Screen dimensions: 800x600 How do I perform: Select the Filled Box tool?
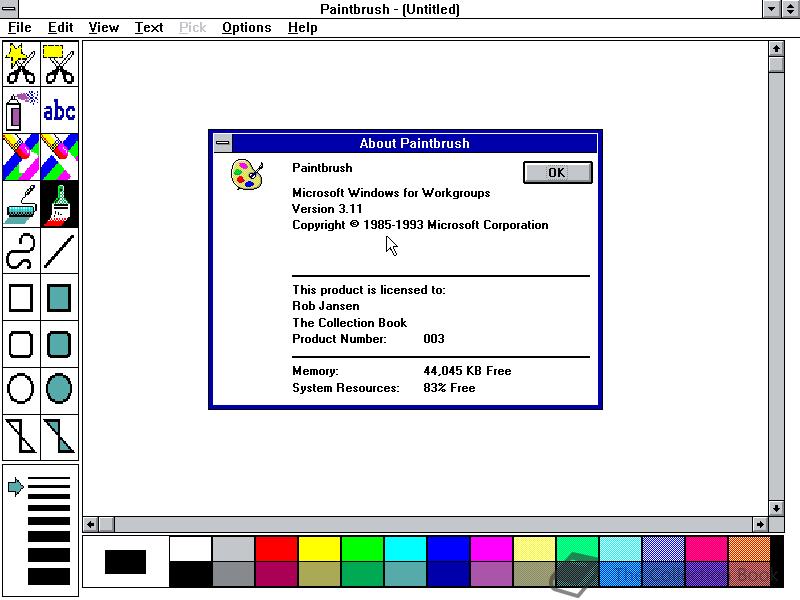60,297
